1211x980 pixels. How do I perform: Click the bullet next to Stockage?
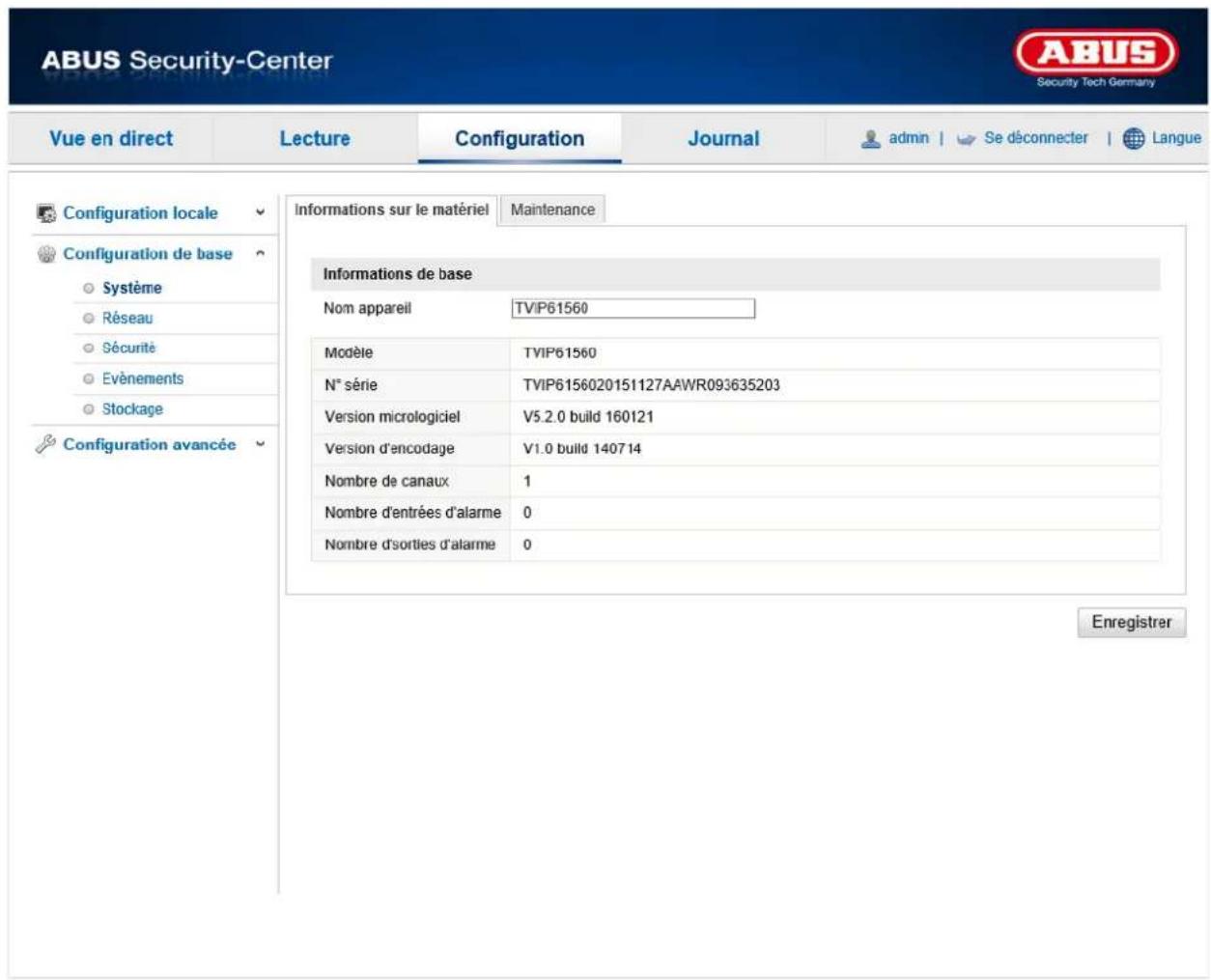[89, 408]
